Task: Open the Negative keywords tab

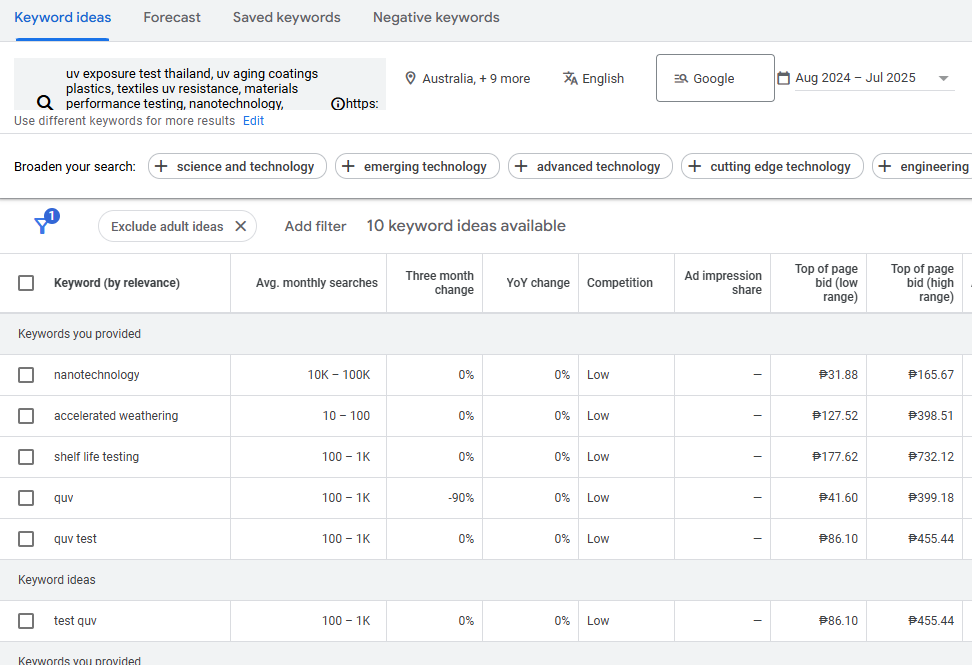Action: coord(436,18)
